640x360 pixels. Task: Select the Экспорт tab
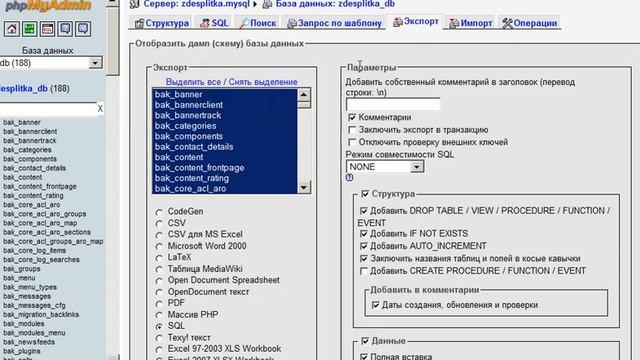[x=416, y=22]
